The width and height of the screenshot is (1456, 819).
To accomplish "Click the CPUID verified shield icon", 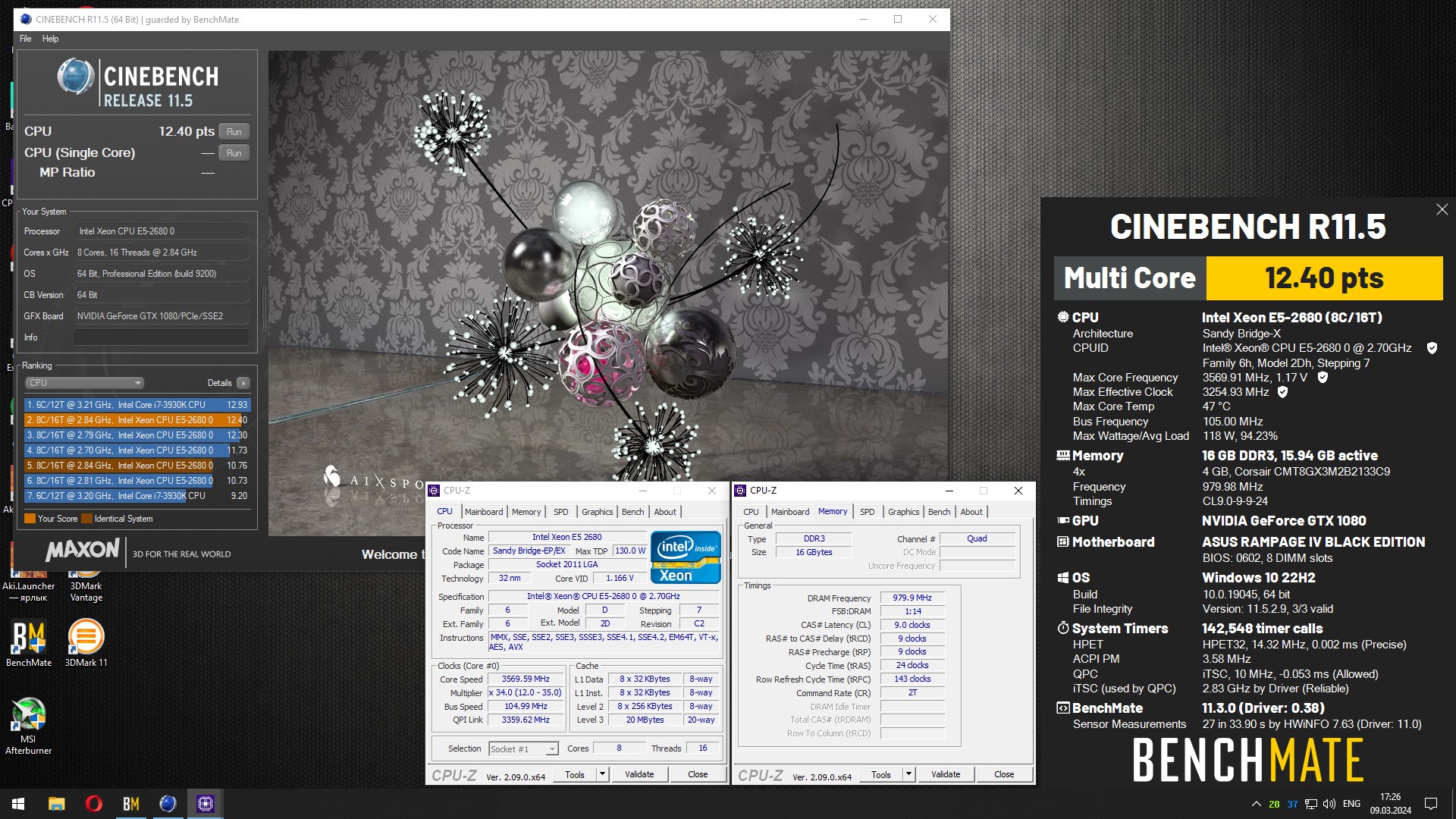I will pos(1432,348).
